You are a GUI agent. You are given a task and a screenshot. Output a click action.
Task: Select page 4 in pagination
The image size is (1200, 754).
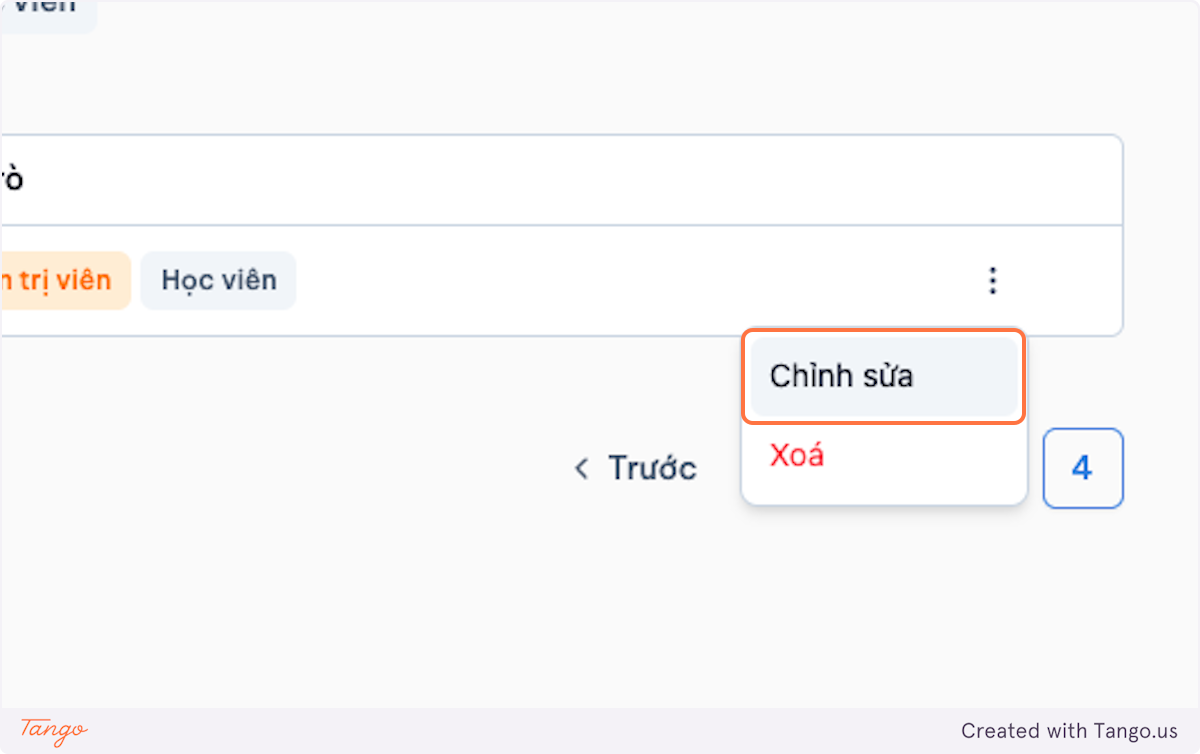coord(1083,468)
